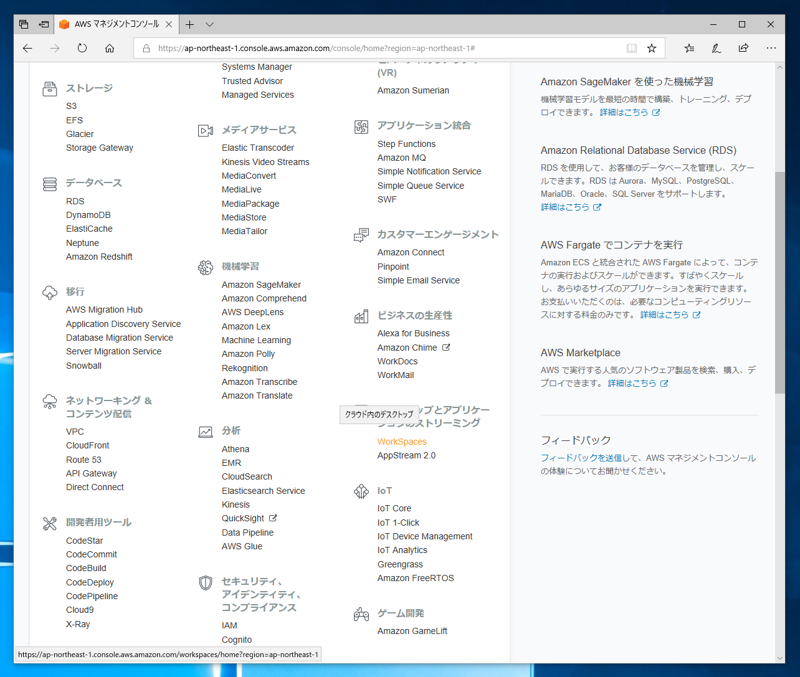Screen dimensions: 800x677
Task: Open IoT Core service
Action: (x=394, y=509)
